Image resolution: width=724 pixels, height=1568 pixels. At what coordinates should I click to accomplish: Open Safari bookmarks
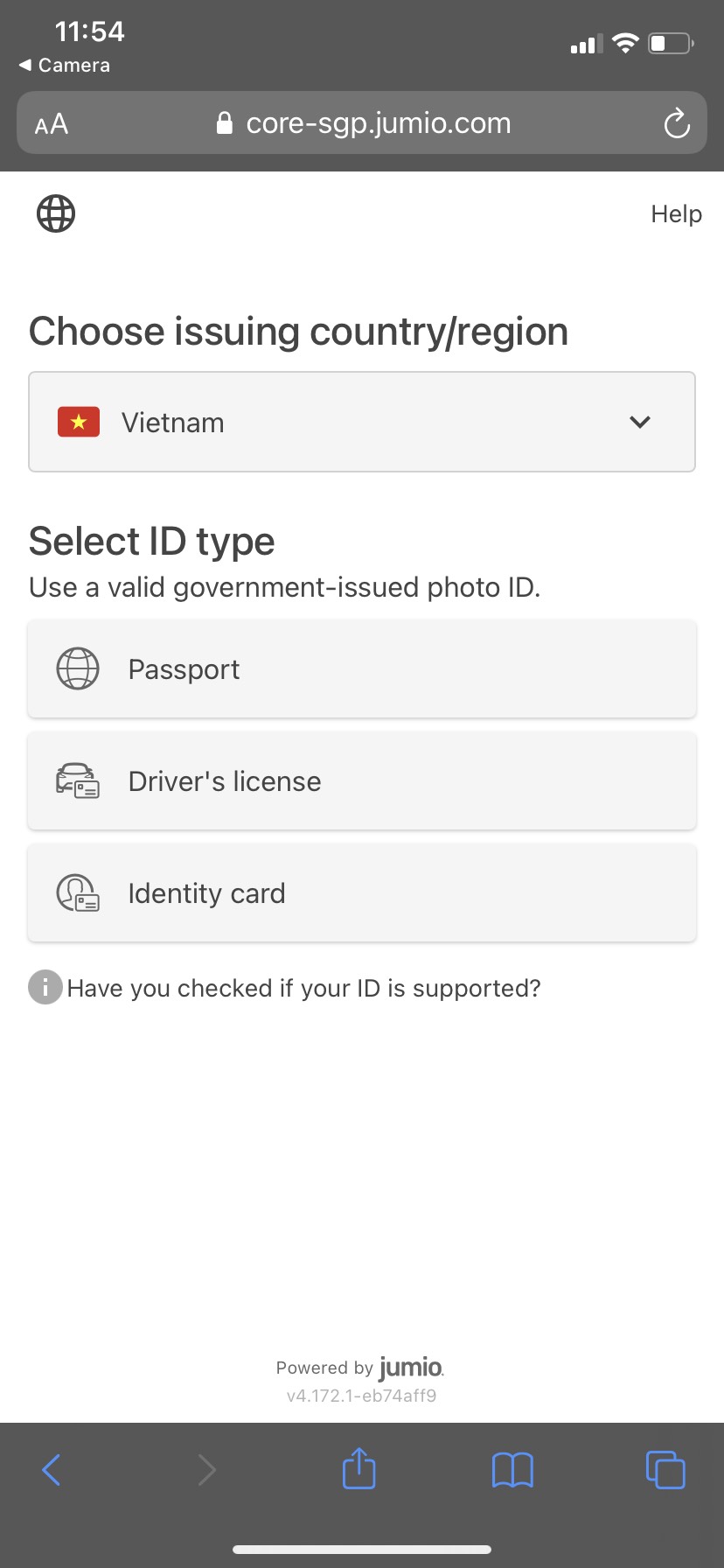pyautogui.click(x=512, y=1470)
